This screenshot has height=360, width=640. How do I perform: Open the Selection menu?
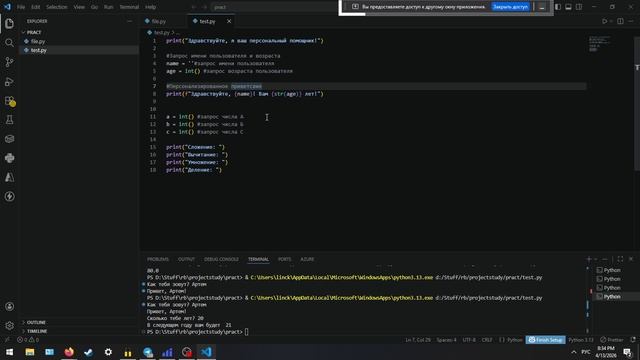[x=57, y=7]
